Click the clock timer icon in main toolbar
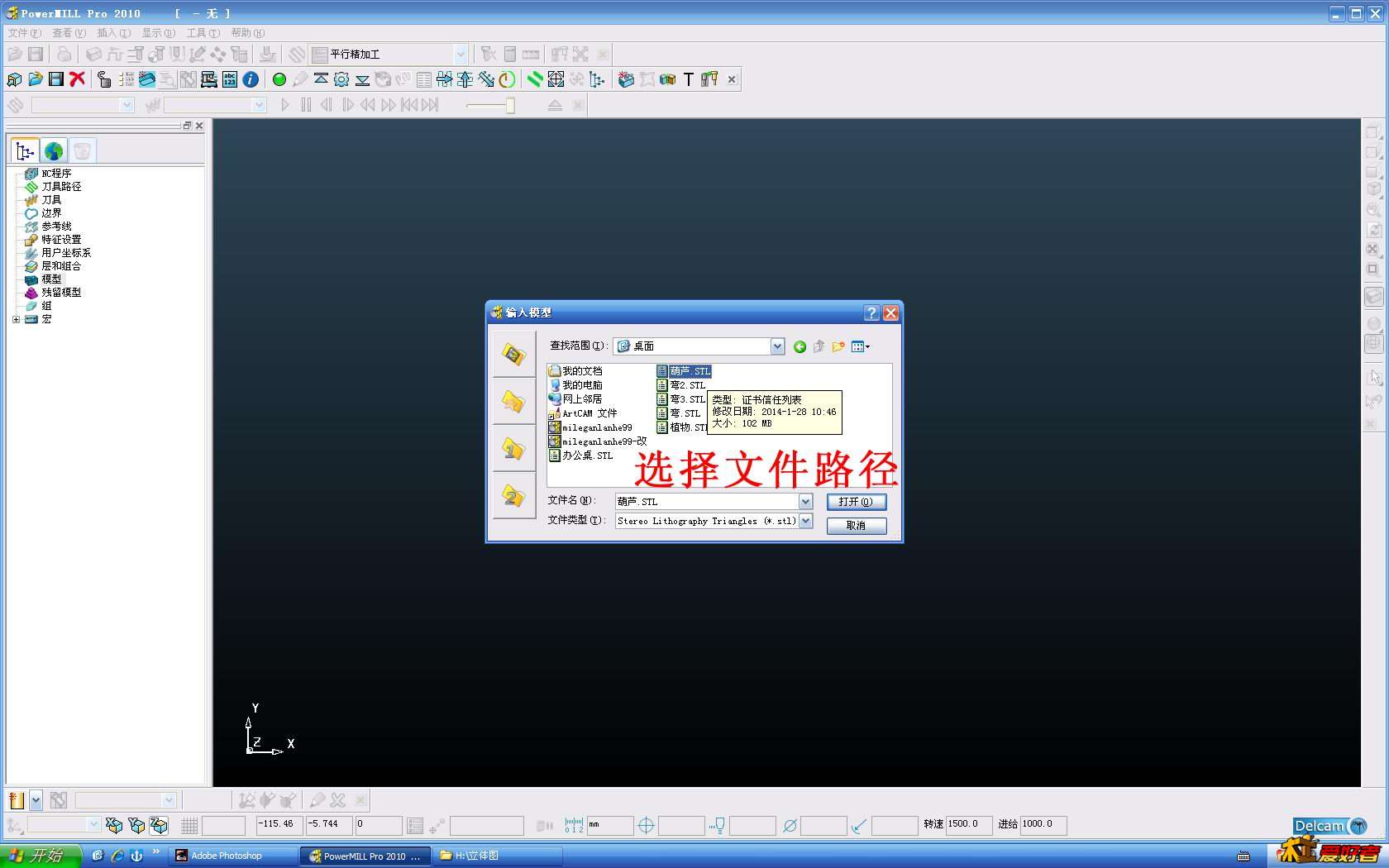The image size is (1389, 868). [x=507, y=79]
